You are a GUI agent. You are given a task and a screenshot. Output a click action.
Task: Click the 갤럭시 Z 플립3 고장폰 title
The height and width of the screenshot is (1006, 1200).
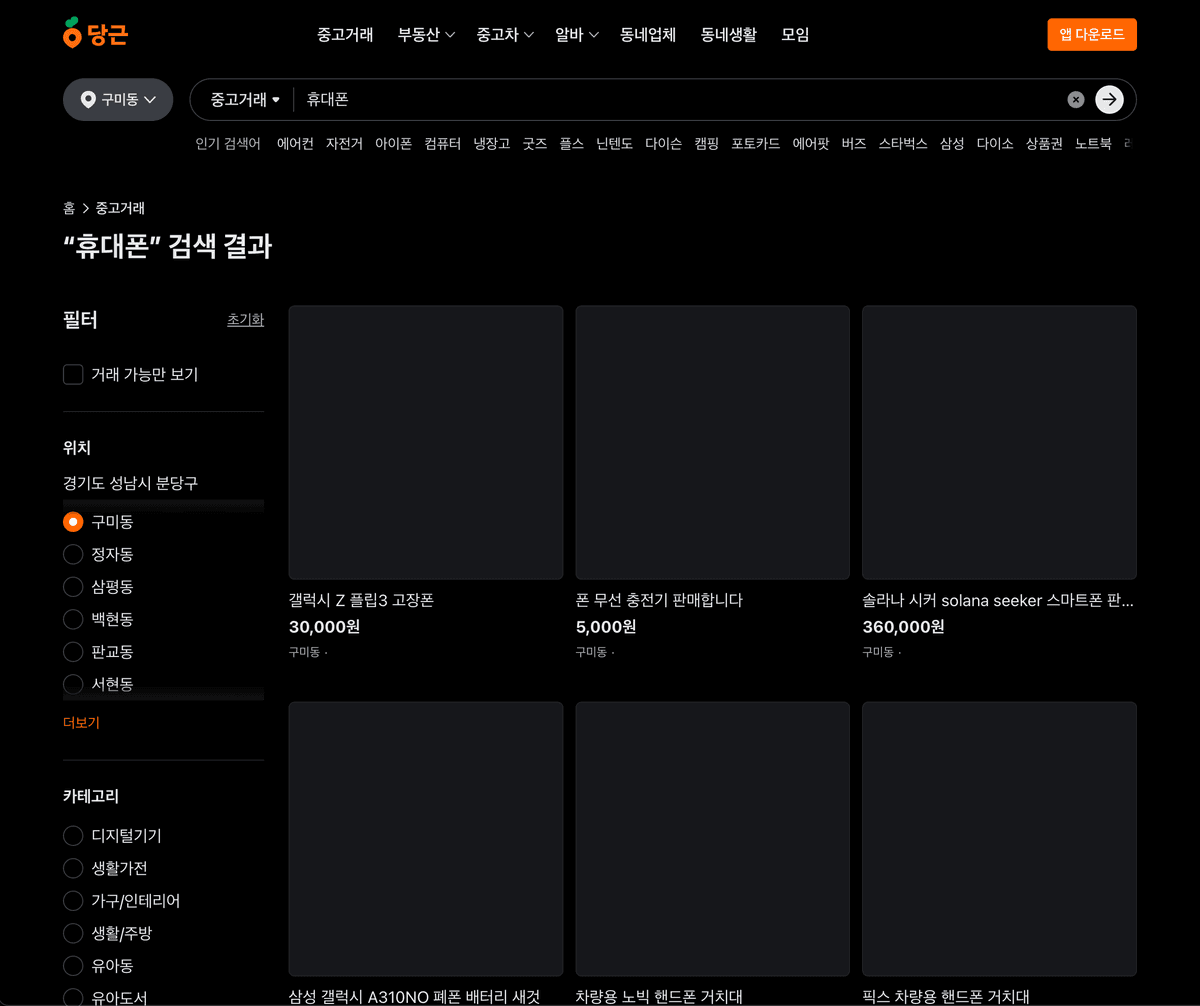[361, 600]
